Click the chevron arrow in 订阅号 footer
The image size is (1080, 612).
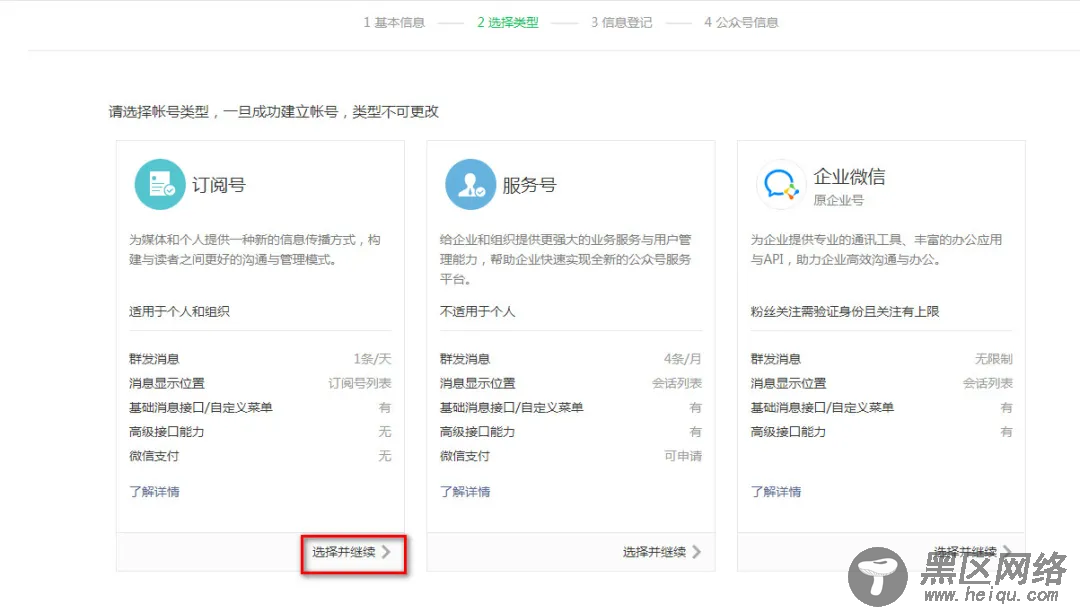tap(386, 552)
